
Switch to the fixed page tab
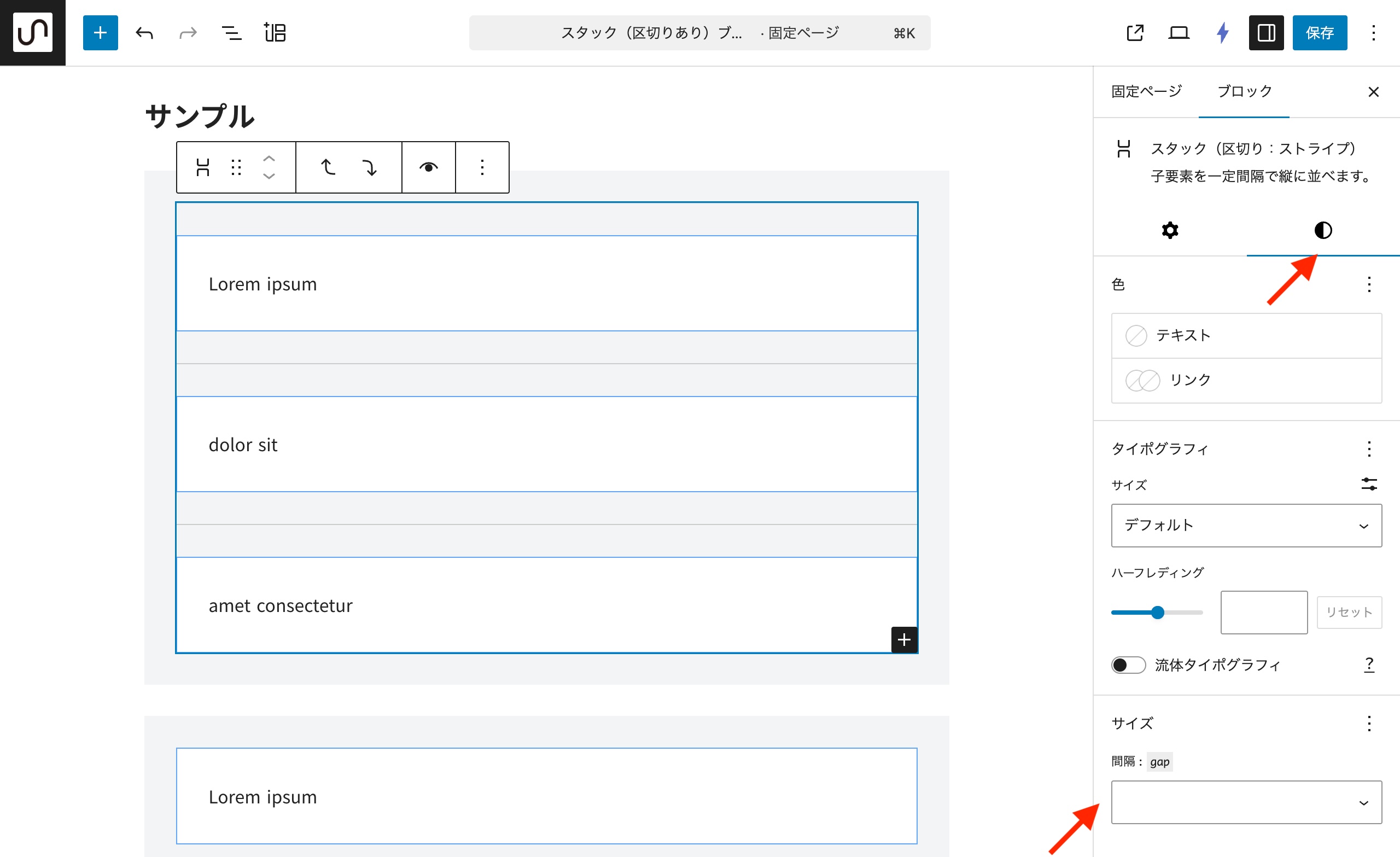point(1146,91)
